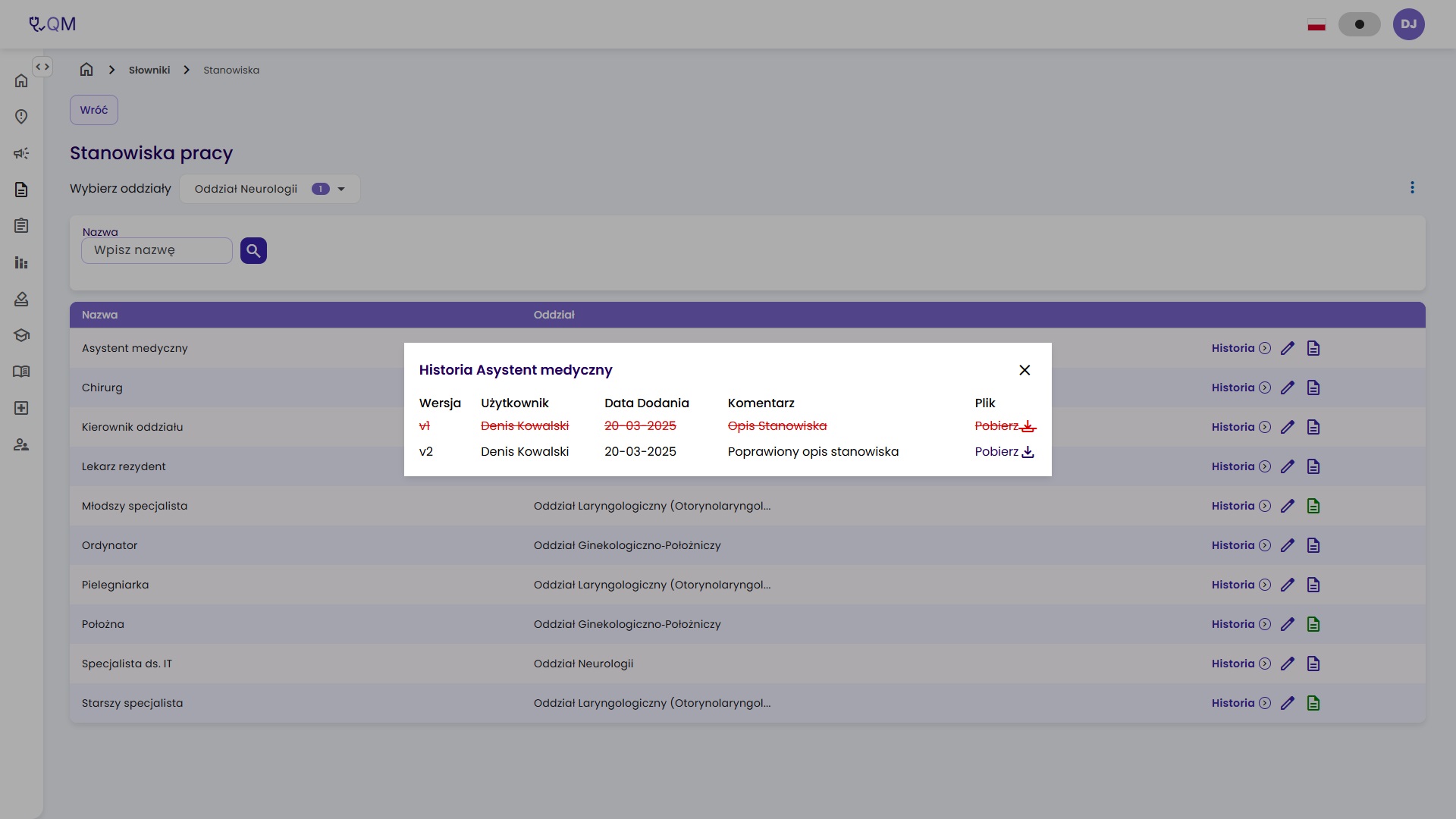Open the megaphone announcements sidebar icon

coord(21,153)
